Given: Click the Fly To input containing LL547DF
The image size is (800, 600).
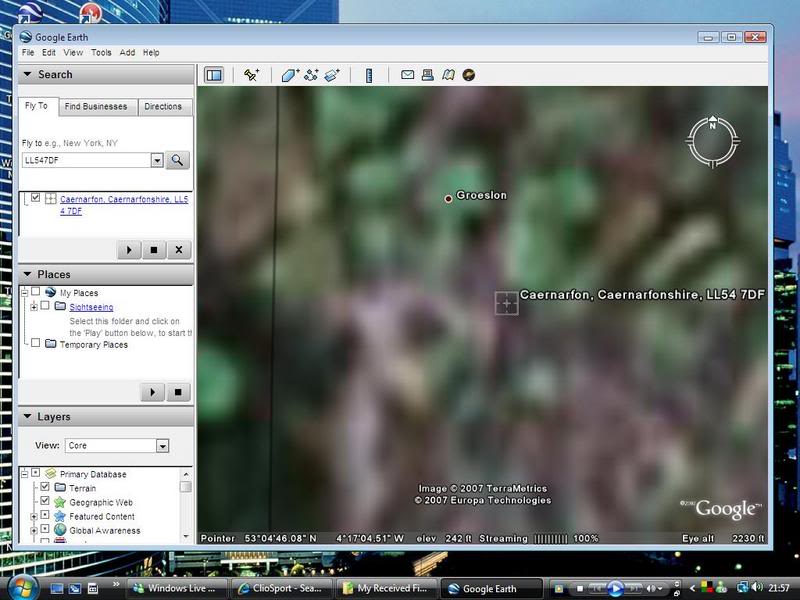Looking at the screenshot, I should tap(86, 160).
